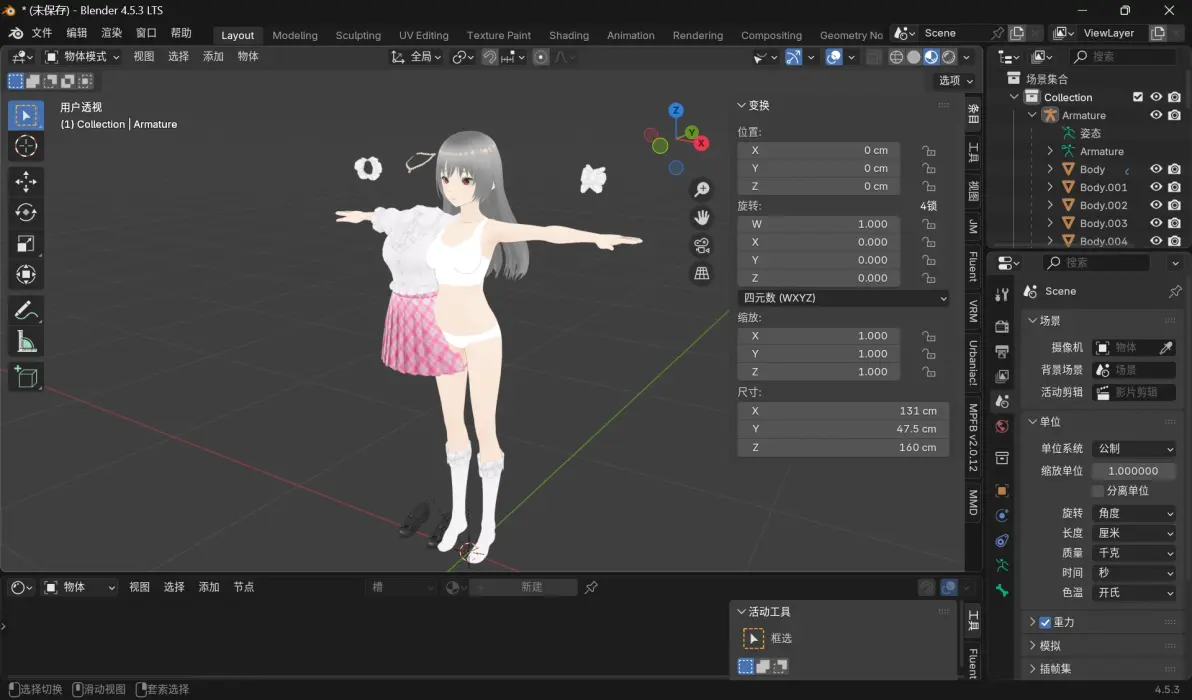Enable the separate units checkbox
1192x700 pixels.
(1098, 491)
